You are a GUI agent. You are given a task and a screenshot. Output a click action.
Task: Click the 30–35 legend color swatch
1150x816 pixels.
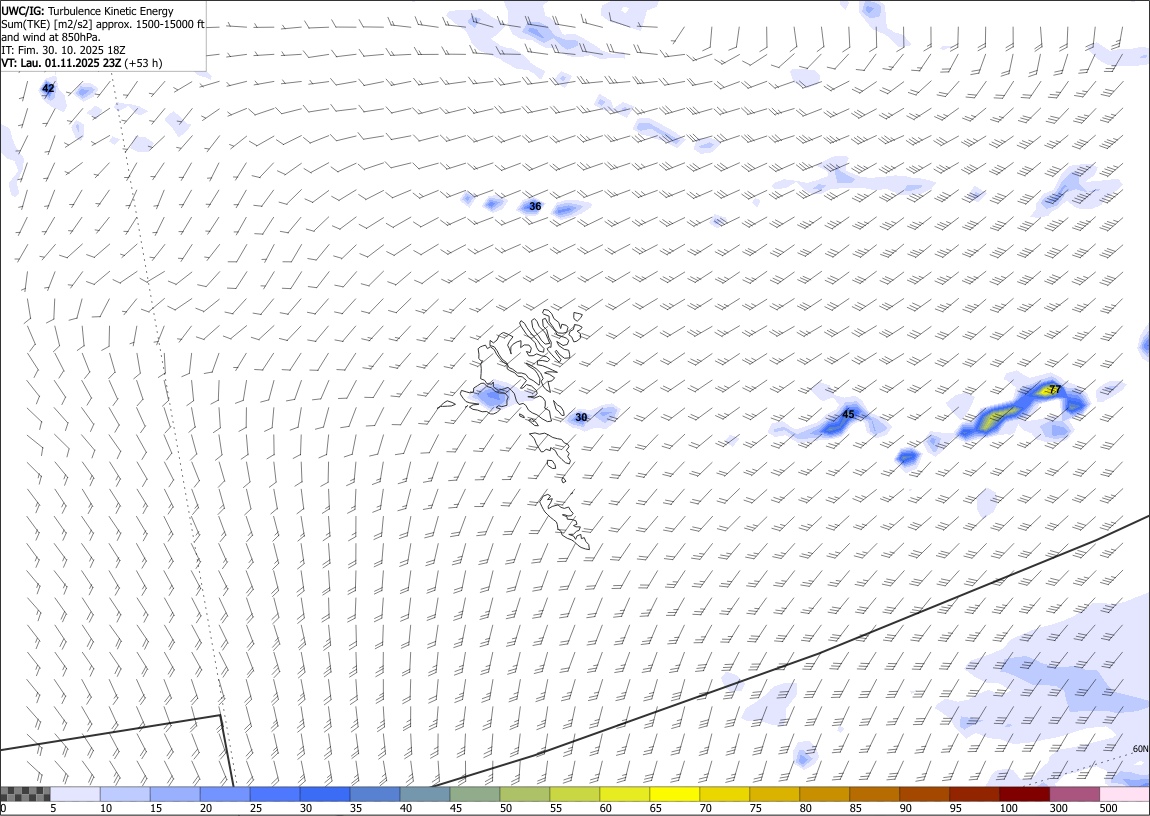coord(325,794)
